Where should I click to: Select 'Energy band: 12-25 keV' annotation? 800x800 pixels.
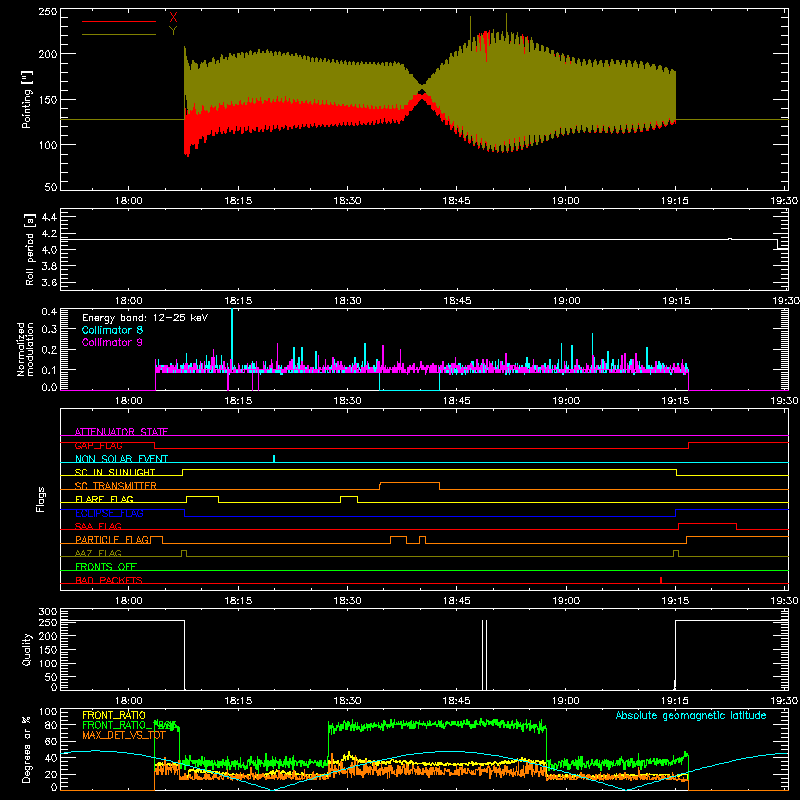(x=145, y=318)
